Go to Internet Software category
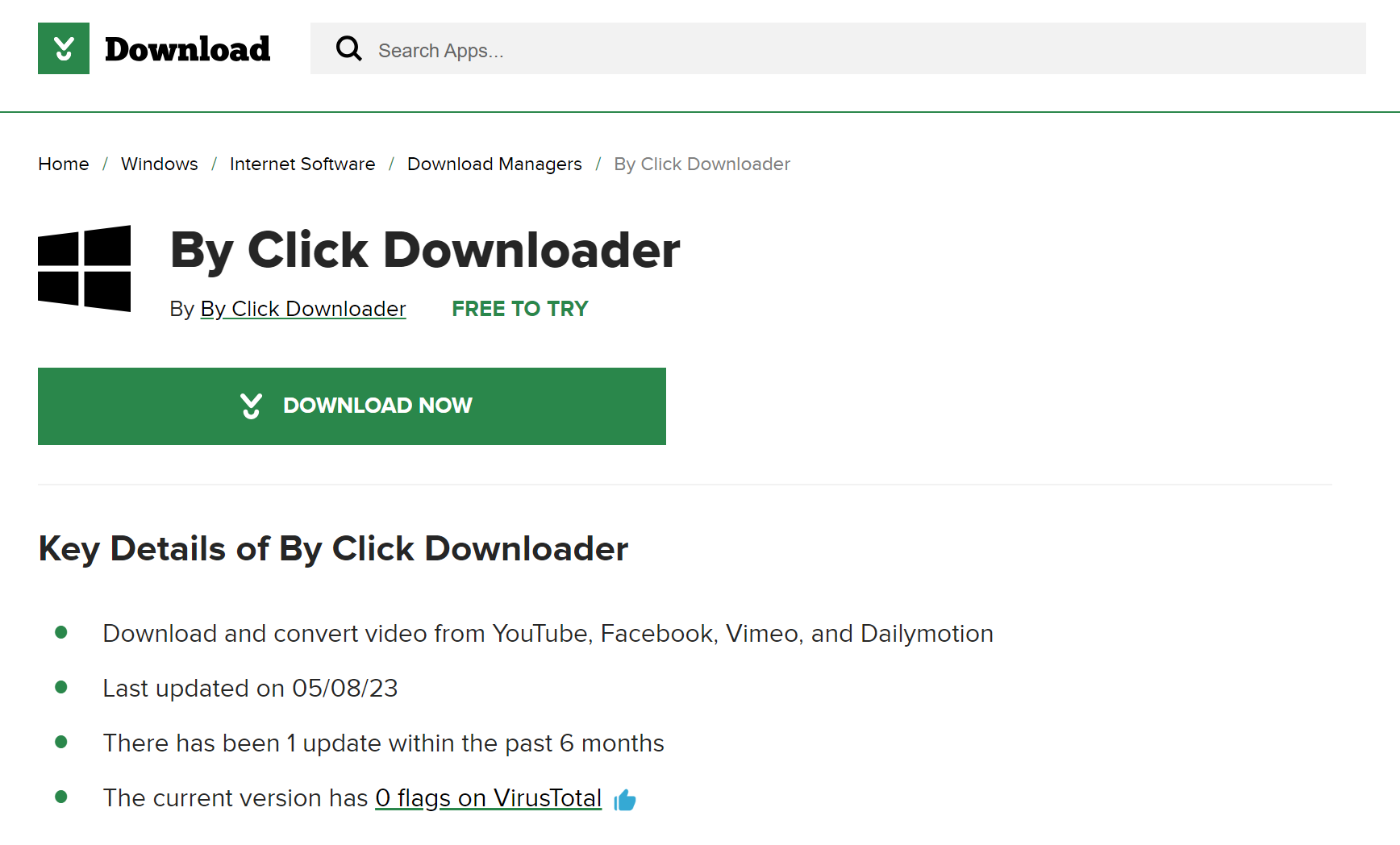 (302, 164)
